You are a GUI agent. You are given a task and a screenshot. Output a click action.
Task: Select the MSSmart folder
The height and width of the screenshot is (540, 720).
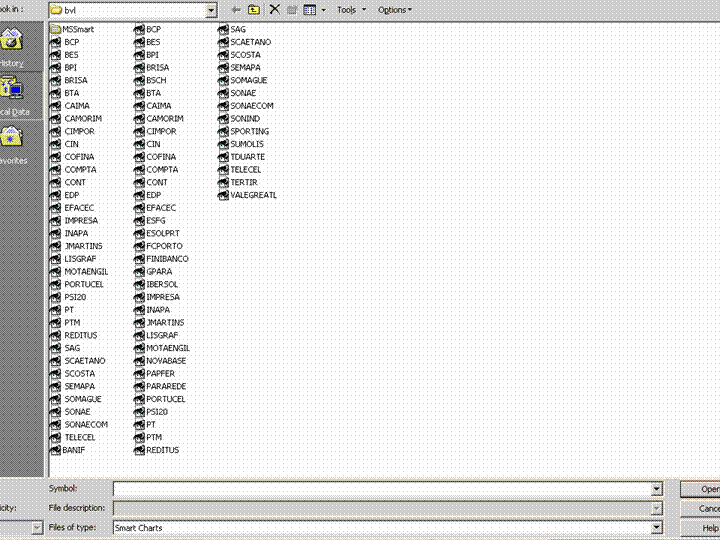[x=72, y=29]
